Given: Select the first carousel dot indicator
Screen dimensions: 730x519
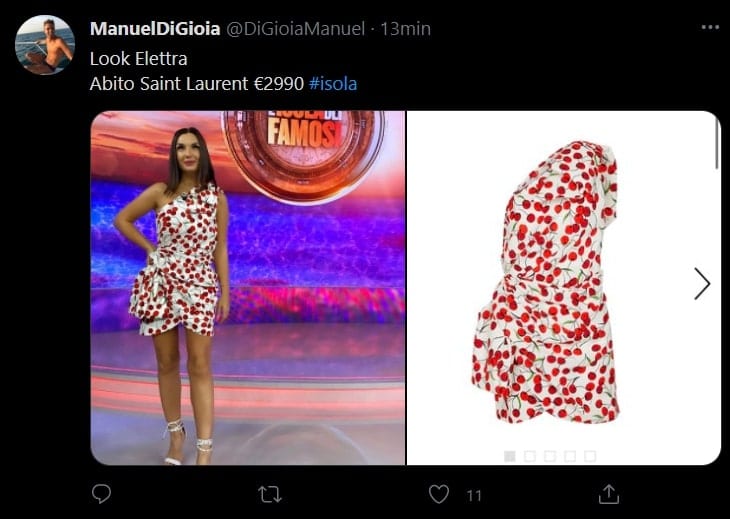Looking at the screenshot, I should [x=510, y=456].
